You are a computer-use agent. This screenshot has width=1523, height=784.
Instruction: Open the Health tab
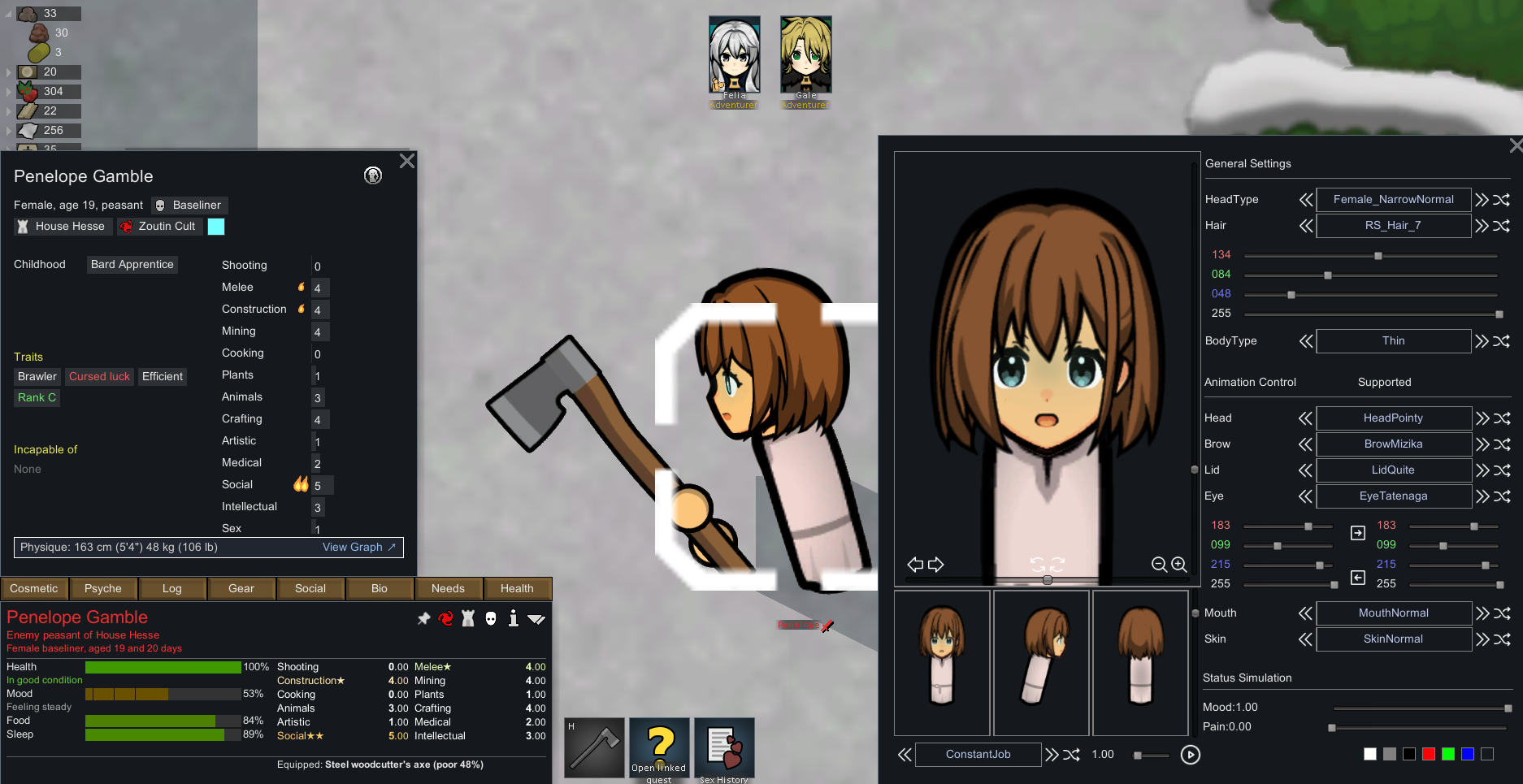pyautogui.click(x=518, y=589)
